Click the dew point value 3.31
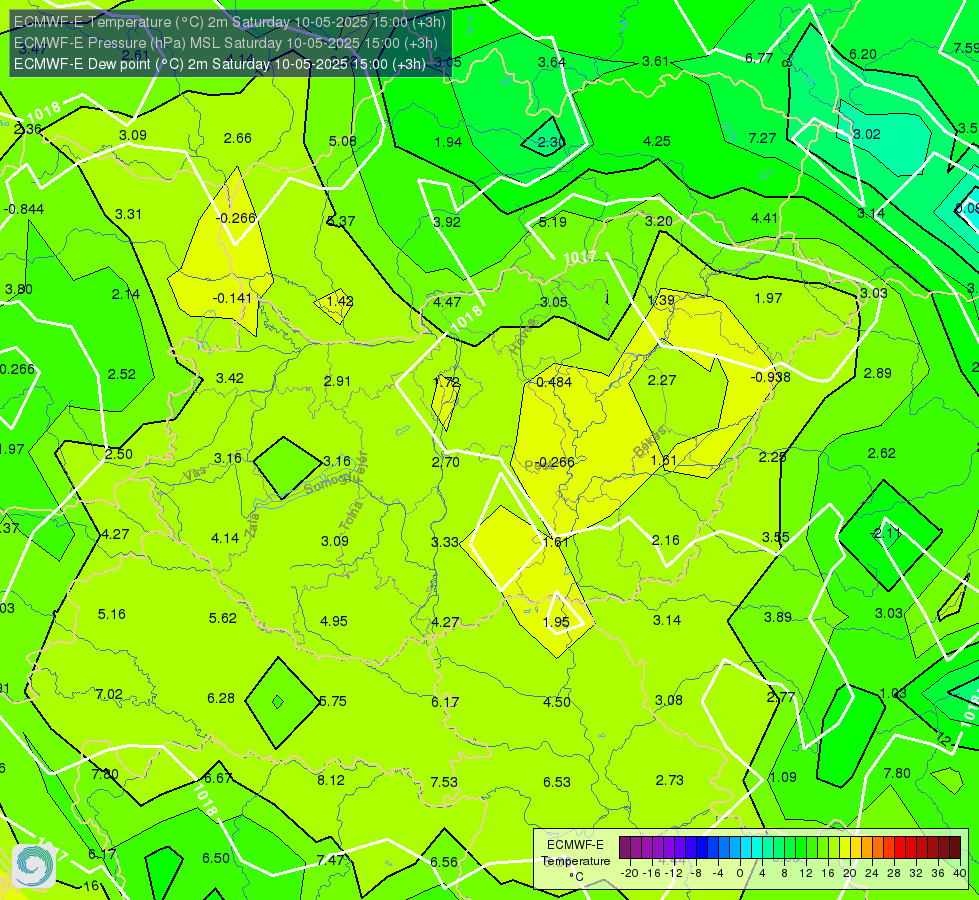Image resolution: width=979 pixels, height=900 pixels. (x=129, y=214)
